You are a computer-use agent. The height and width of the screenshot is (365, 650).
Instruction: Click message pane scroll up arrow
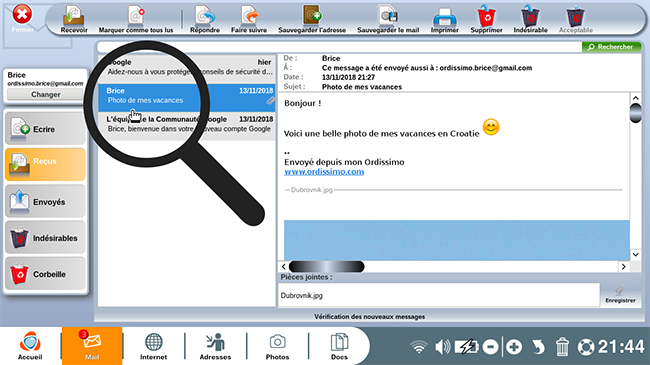point(635,98)
